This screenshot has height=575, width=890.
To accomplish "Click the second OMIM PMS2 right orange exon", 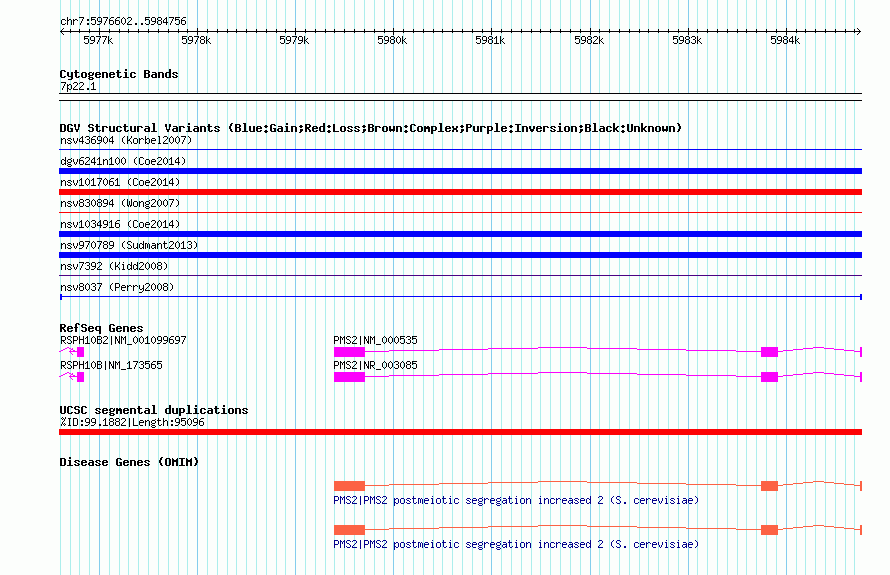I will [769, 530].
